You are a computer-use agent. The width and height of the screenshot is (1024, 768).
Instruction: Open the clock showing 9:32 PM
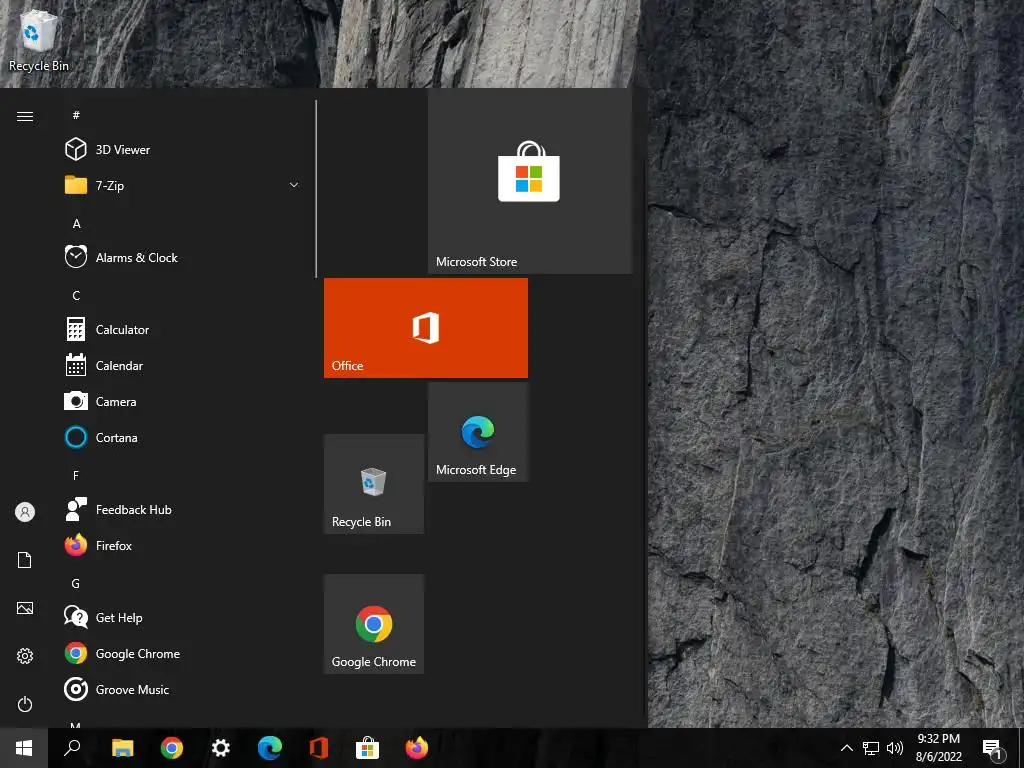point(938,748)
